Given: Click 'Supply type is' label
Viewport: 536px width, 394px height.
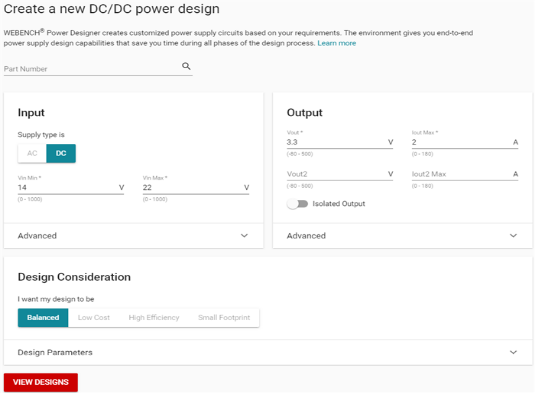Looking at the screenshot, I should tap(41, 135).
